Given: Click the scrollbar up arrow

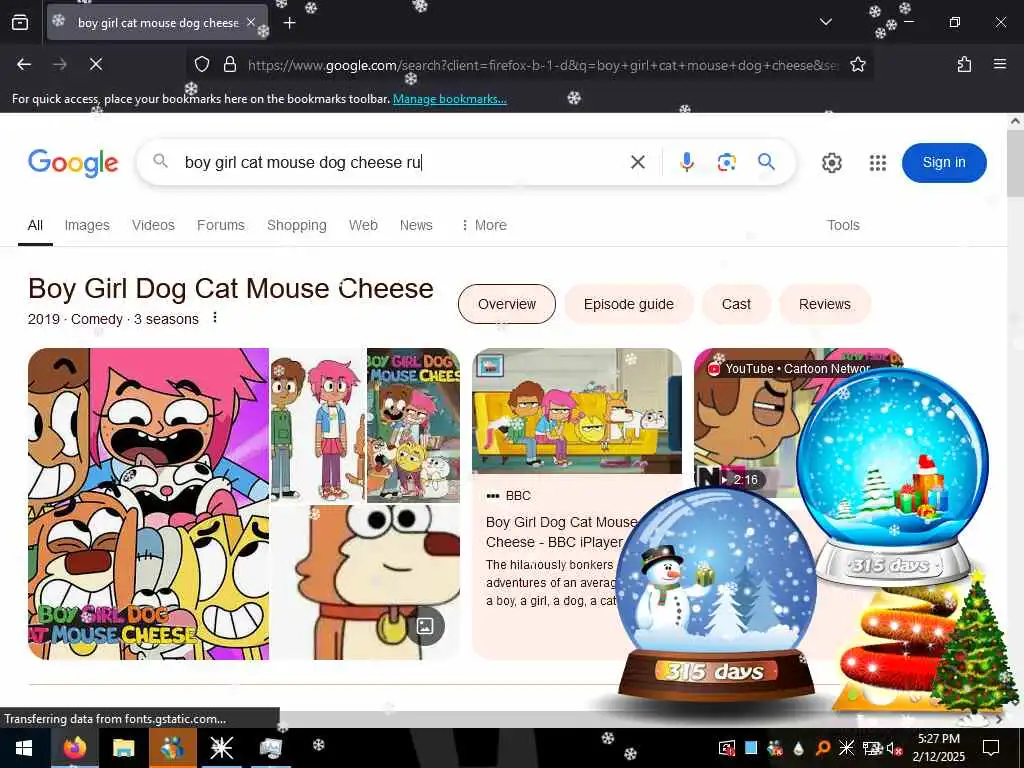Looking at the screenshot, I should [x=1016, y=121].
